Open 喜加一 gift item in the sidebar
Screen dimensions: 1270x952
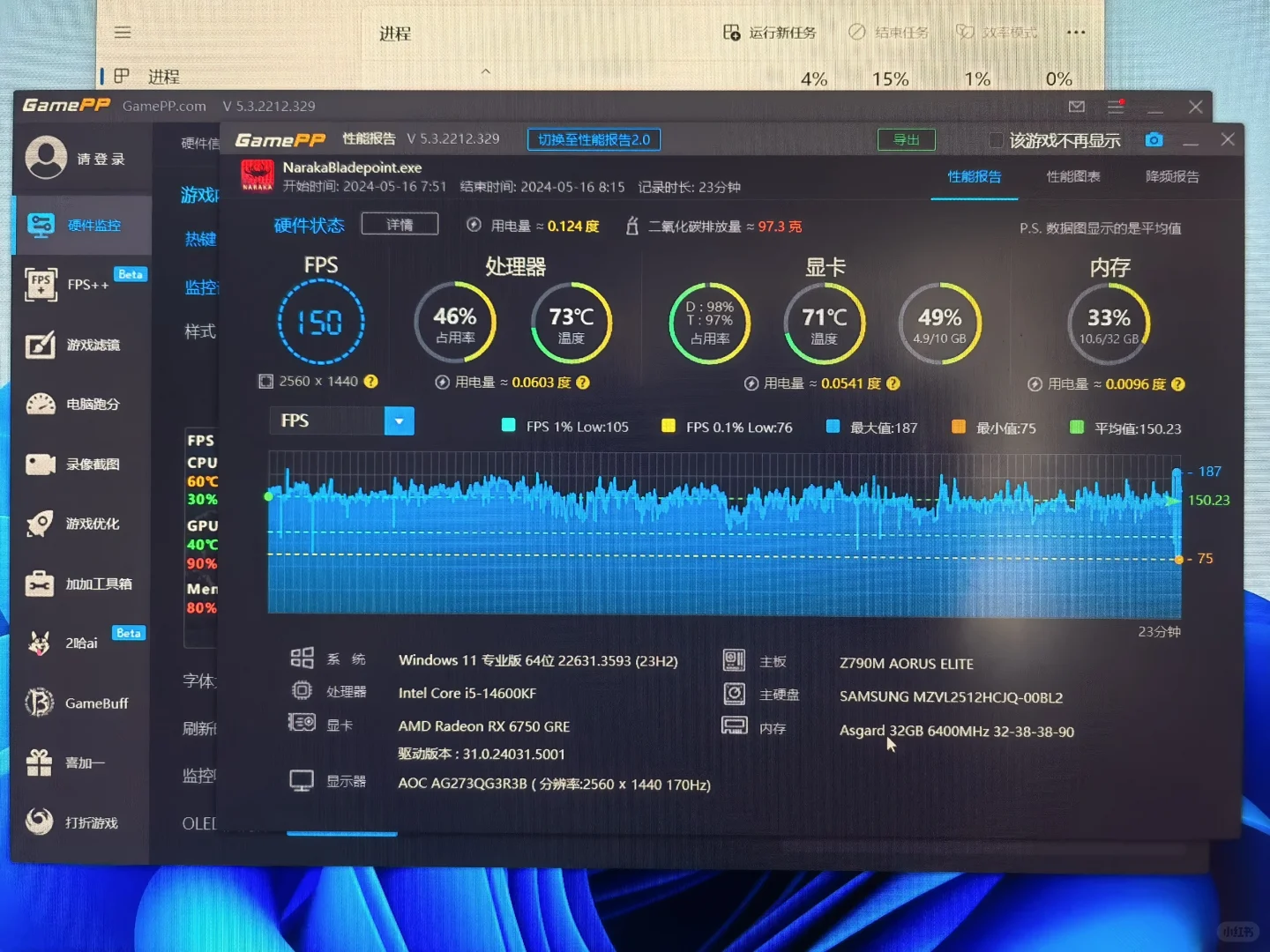82,762
